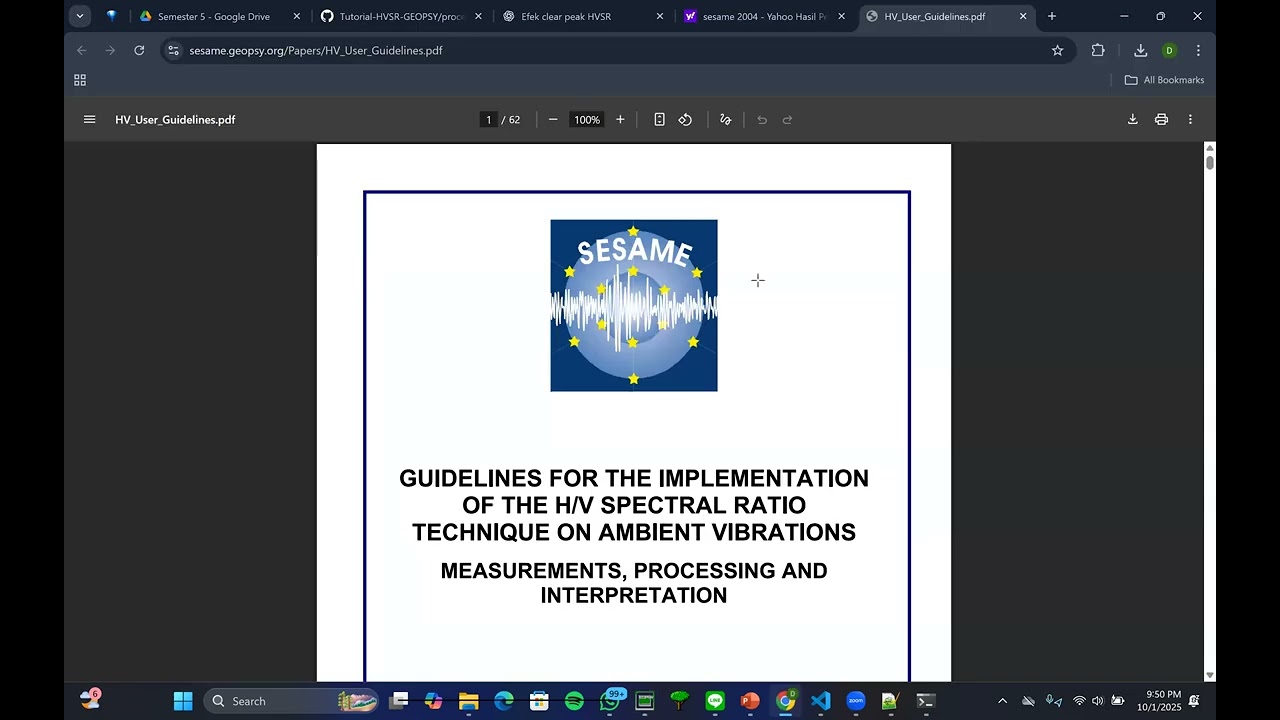The image size is (1280, 720).
Task: Click the PDF page number field
Action: click(489, 120)
